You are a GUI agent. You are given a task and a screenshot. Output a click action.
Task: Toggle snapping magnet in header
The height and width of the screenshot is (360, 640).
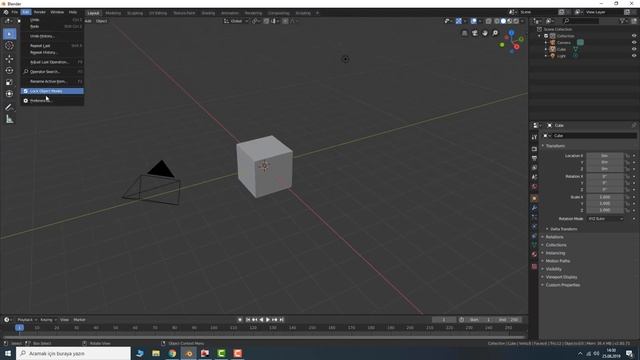pyautogui.click(x=267, y=21)
